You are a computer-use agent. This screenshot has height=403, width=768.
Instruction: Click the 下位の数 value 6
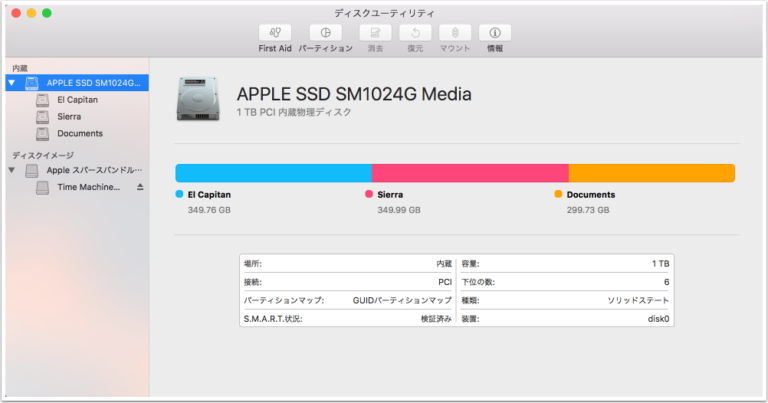(667, 282)
